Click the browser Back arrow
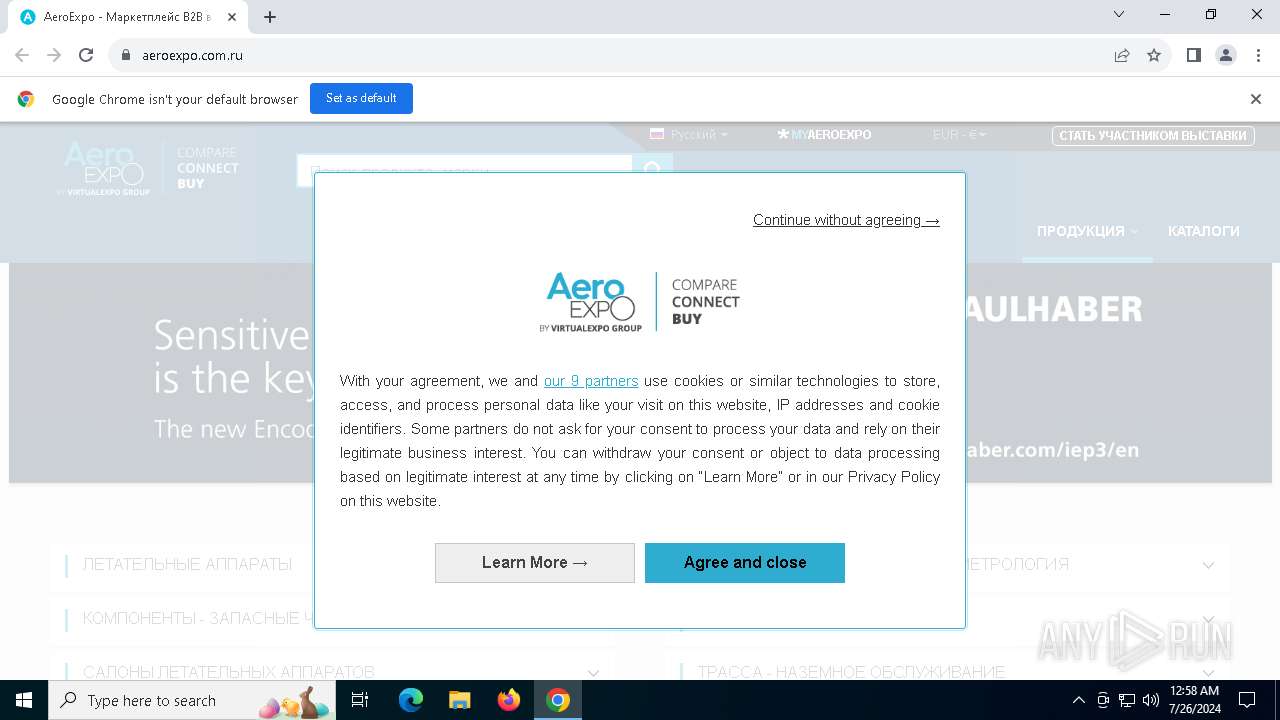The width and height of the screenshot is (1280, 720). pos(22,55)
